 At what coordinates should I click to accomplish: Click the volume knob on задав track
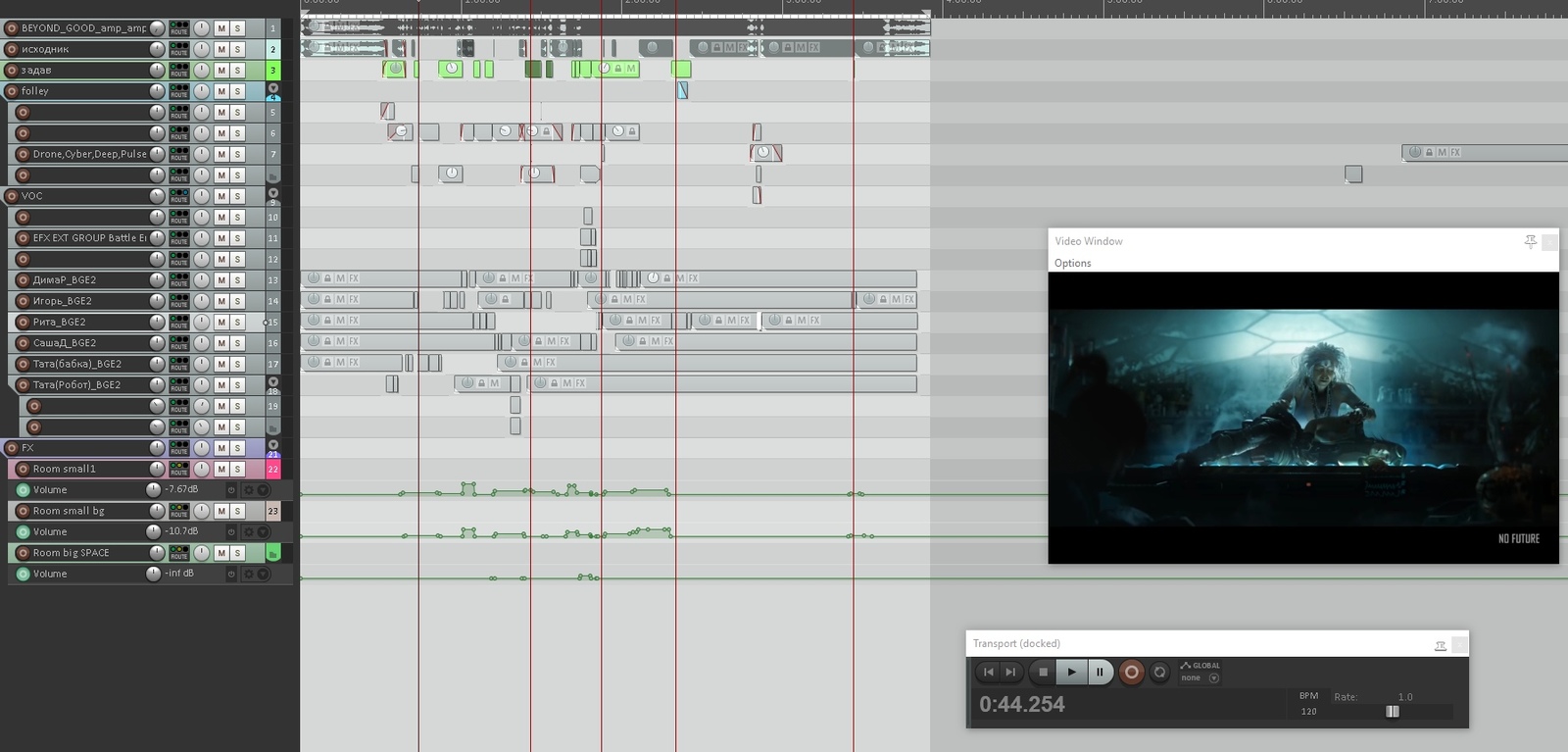coord(157,71)
